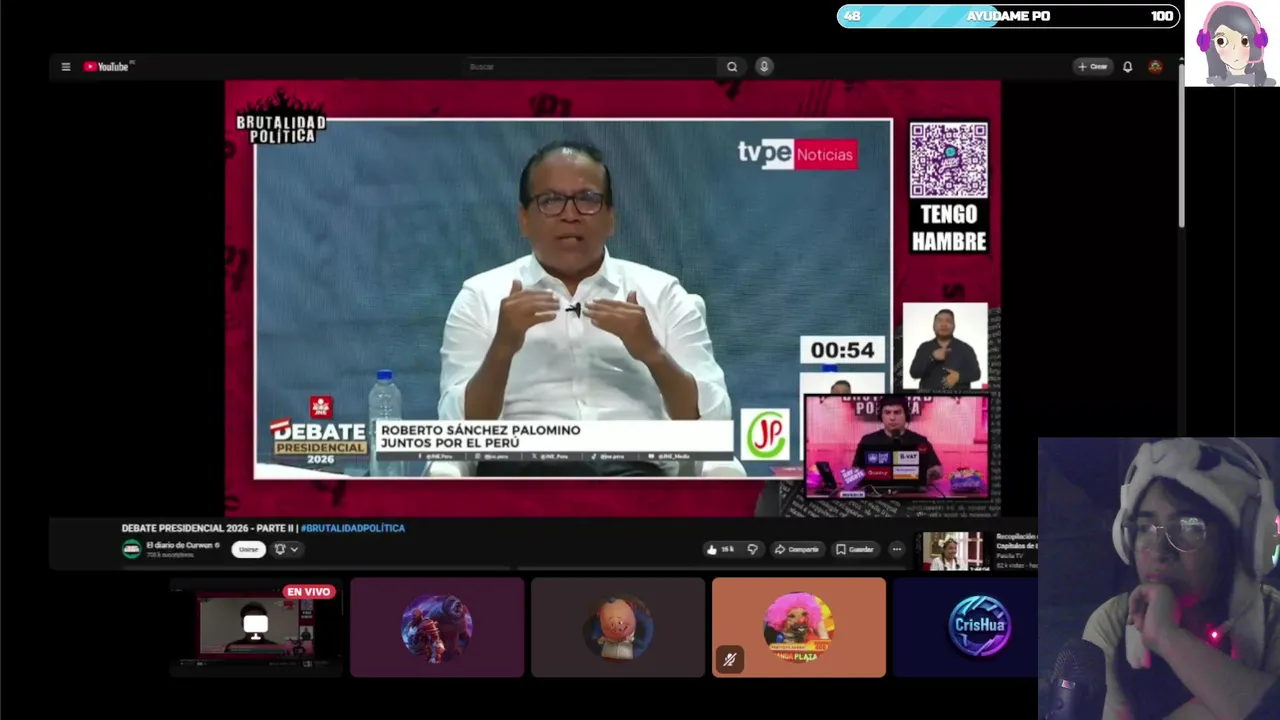Screen dimensions: 1280x720
Task: Like the video with thumbs up
Action: (721, 549)
